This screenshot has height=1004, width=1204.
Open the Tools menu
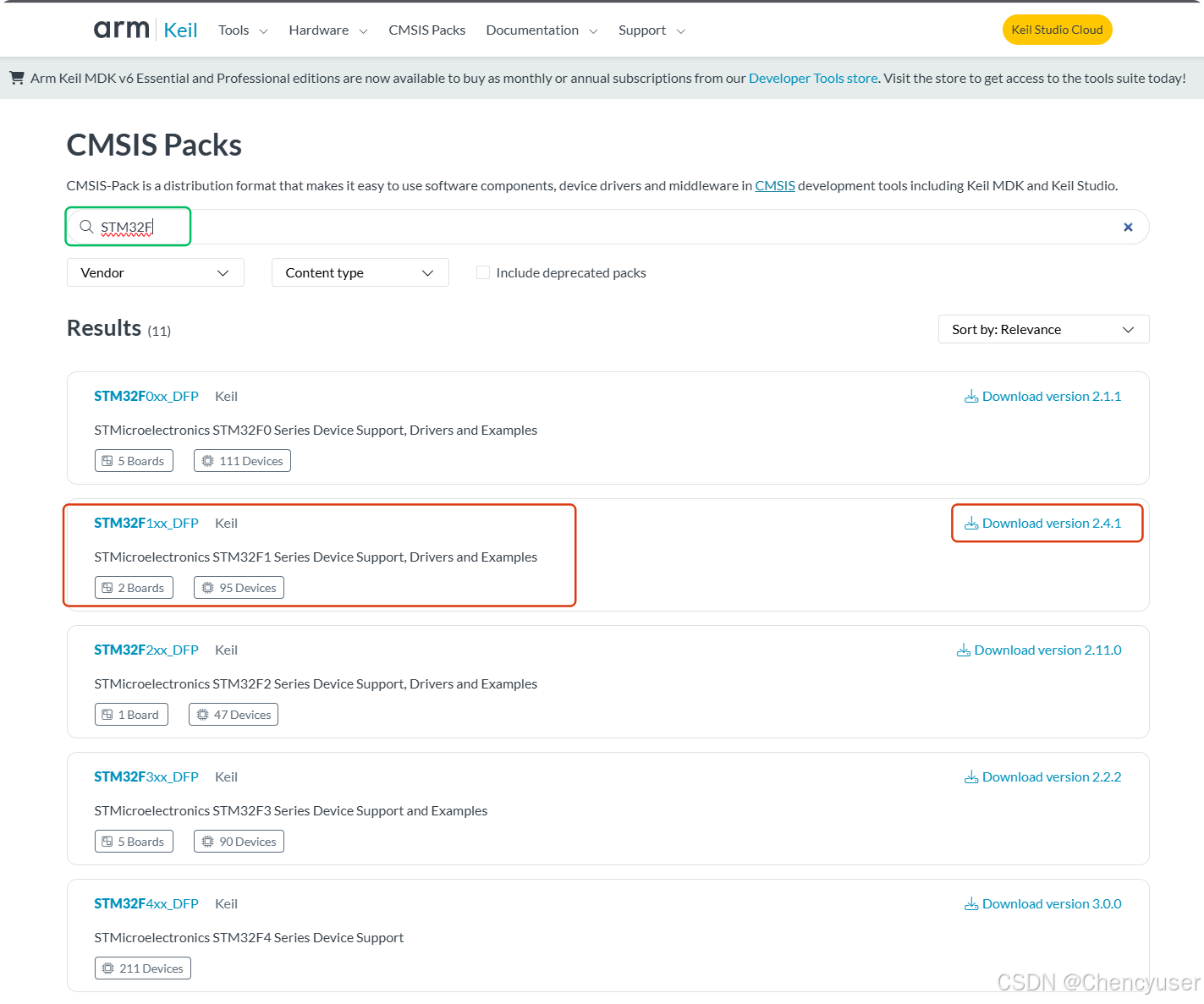click(x=234, y=30)
